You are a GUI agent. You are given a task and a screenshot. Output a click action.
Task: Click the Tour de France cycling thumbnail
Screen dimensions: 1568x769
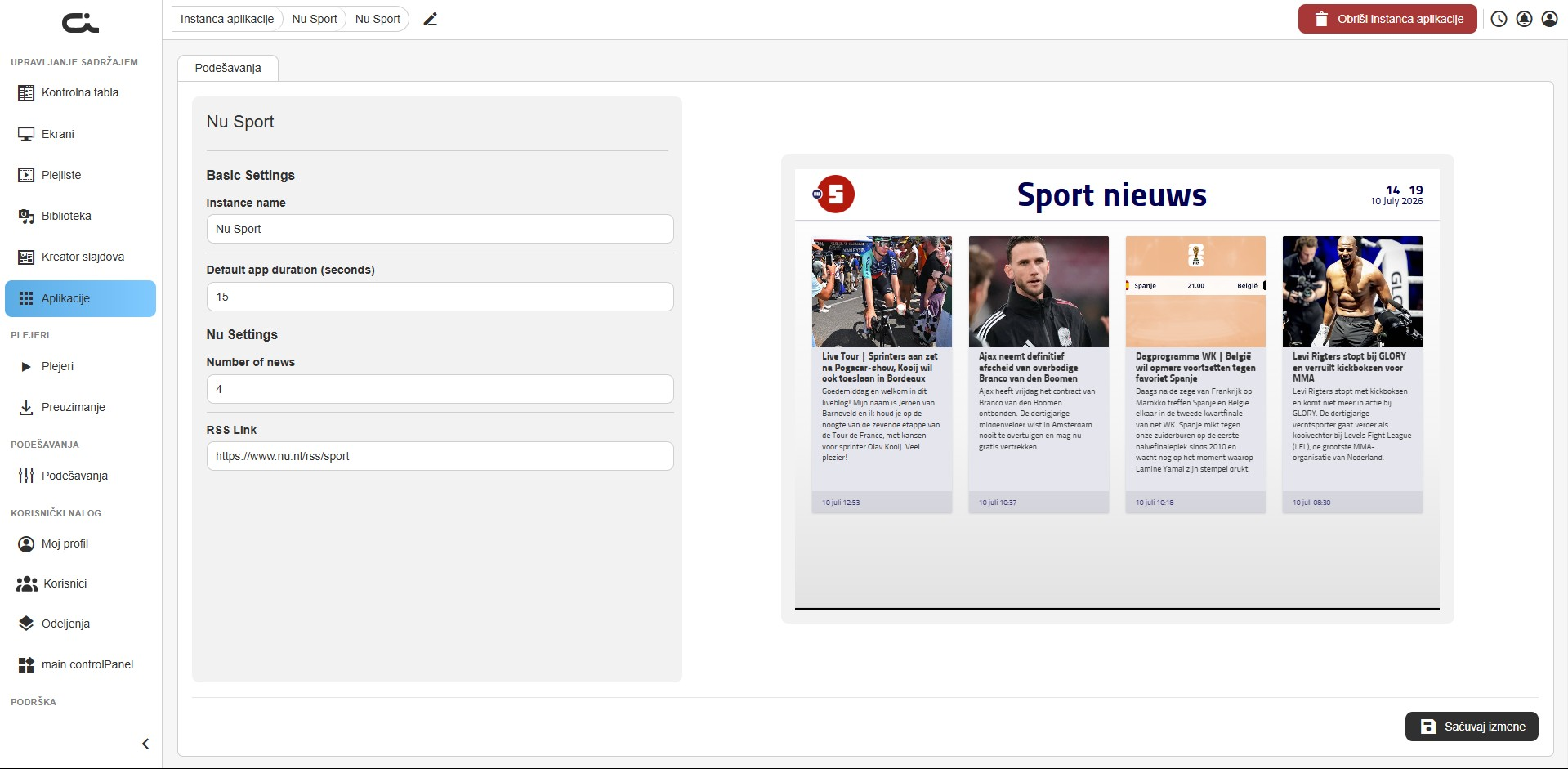[882, 292]
